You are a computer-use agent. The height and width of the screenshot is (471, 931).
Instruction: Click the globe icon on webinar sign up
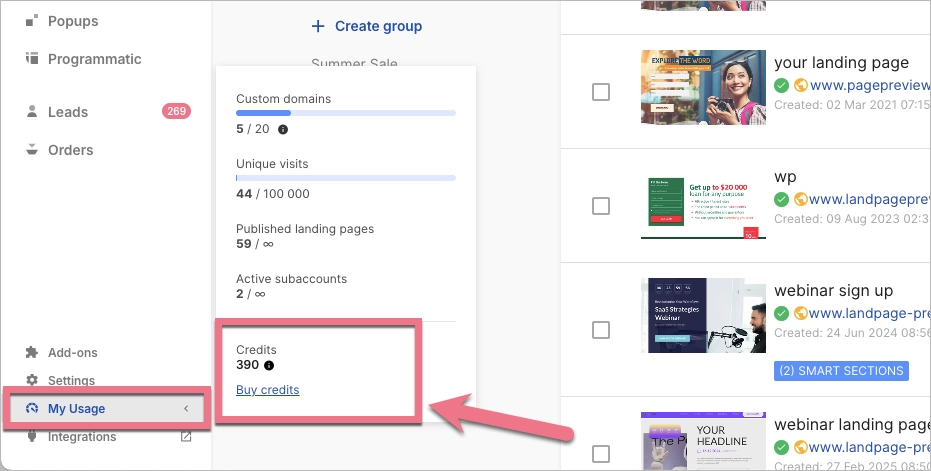[x=800, y=313]
